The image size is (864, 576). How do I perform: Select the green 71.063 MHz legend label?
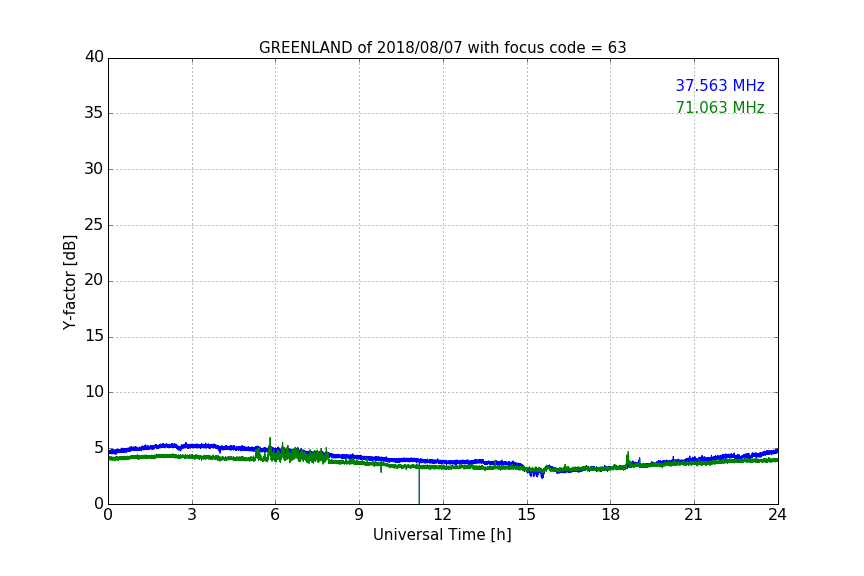[720, 107]
